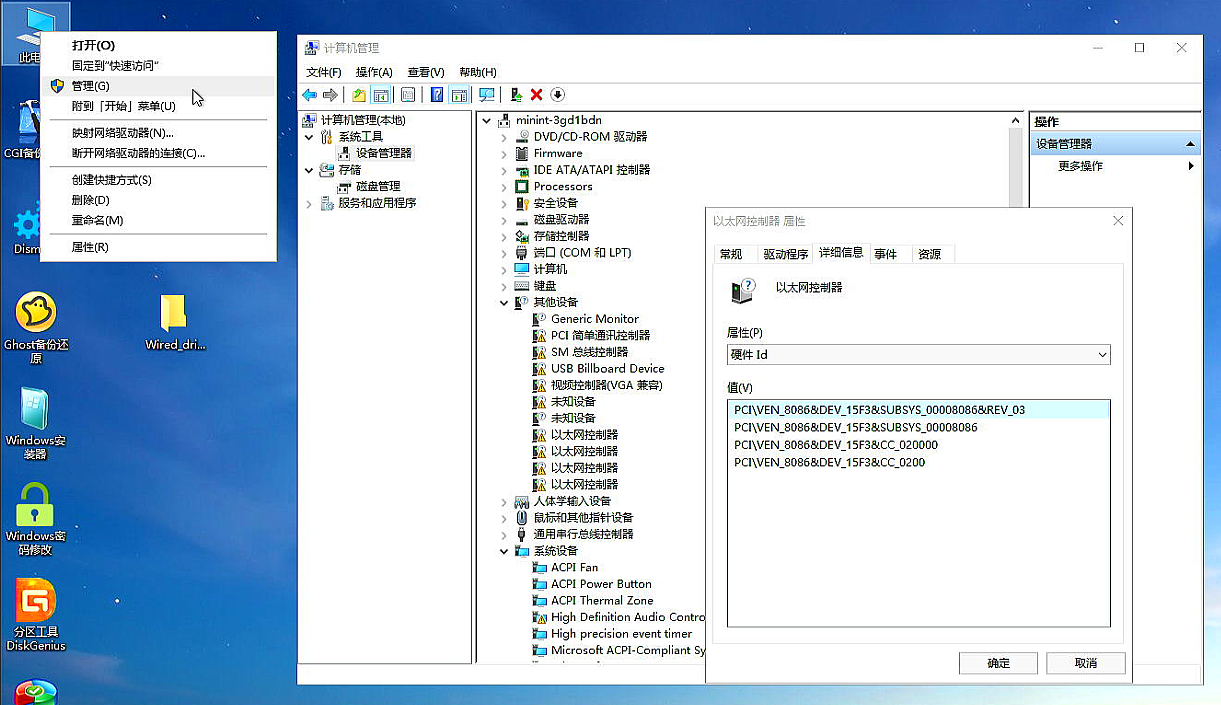Click the blue Help question mark icon
This screenshot has width=1221, height=705.
pyautogui.click(x=437, y=95)
